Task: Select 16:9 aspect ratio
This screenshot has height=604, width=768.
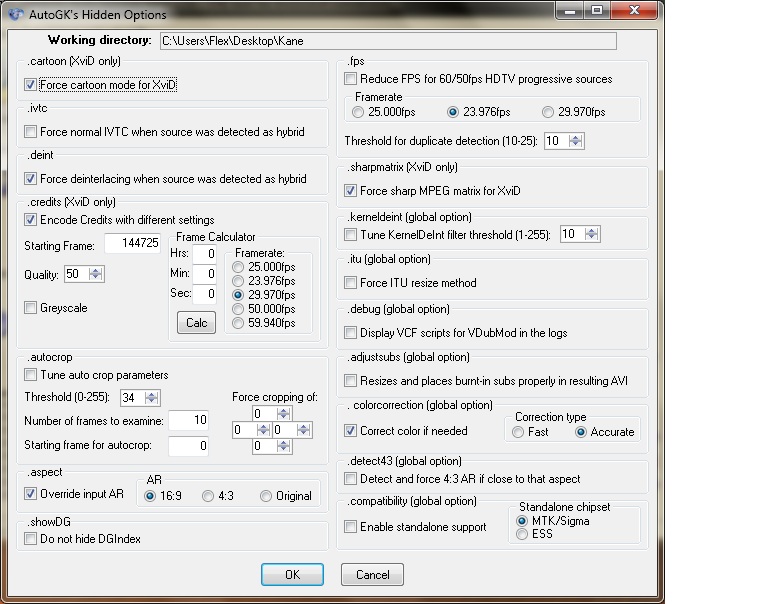Action: [x=150, y=496]
